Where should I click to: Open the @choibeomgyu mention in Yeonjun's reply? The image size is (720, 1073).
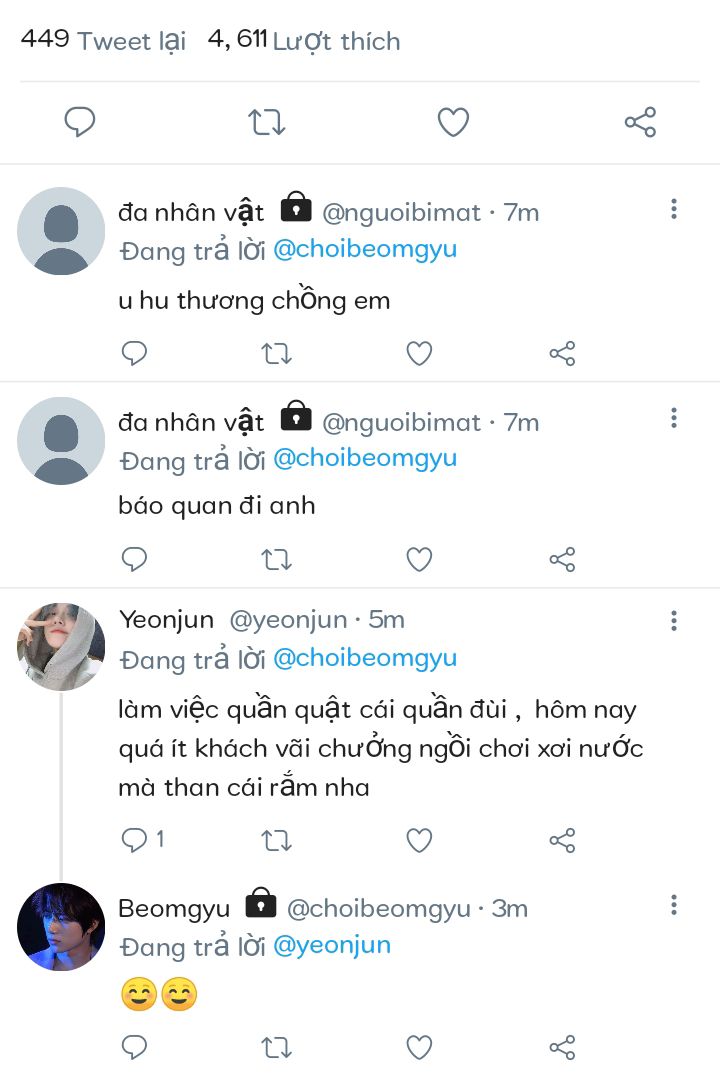(364, 658)
